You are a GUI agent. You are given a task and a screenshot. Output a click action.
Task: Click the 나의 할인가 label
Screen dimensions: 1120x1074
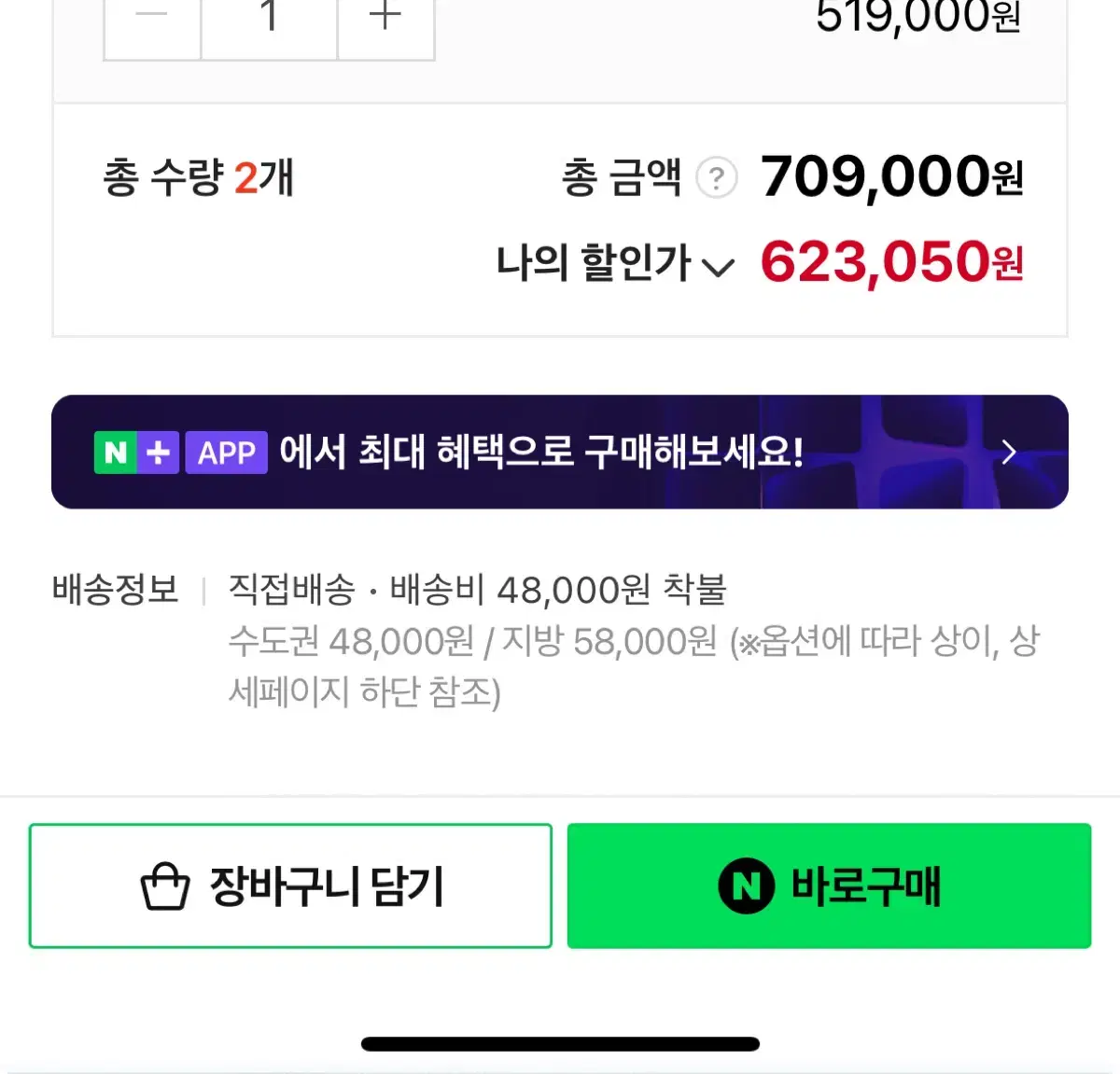pyautogui.click(x=593, y=263)
